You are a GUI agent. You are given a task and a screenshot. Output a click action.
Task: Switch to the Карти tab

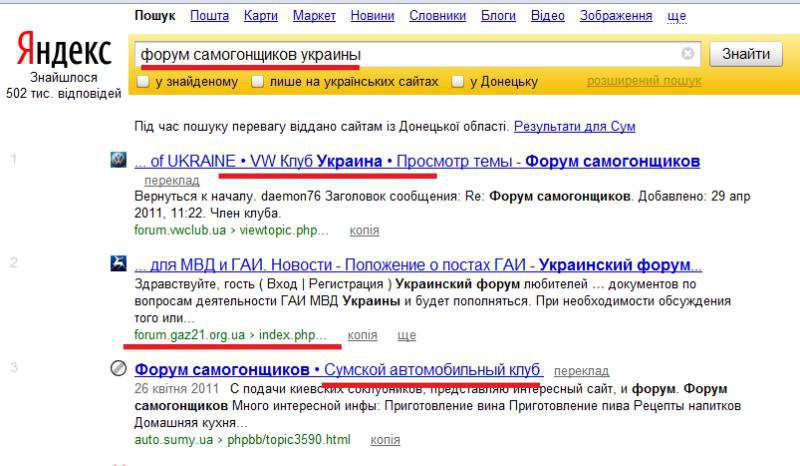point(261,16)
